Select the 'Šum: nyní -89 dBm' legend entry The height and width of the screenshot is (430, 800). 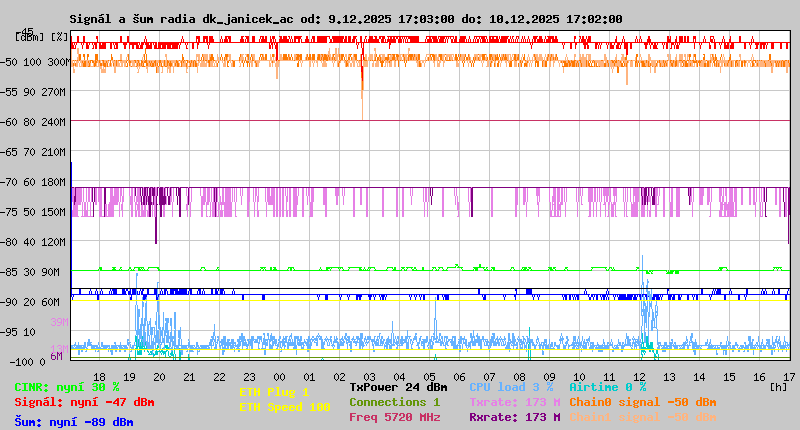[x=74, y=422]
